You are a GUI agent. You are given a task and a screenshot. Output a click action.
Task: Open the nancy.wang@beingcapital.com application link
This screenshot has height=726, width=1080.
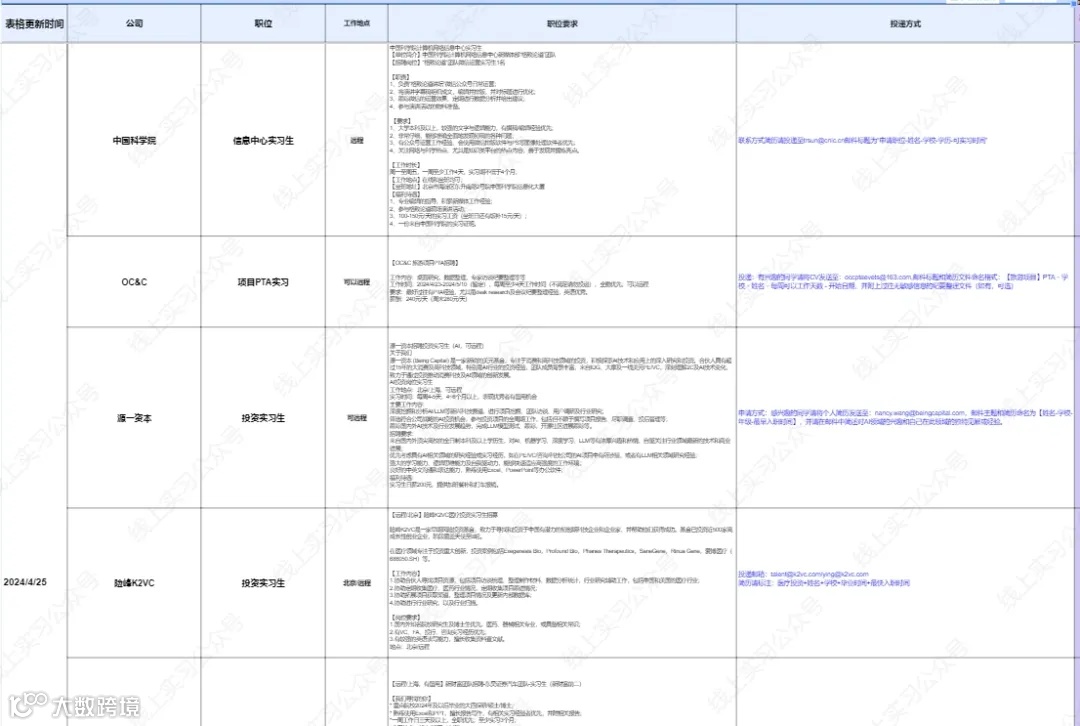coord(905,417)
